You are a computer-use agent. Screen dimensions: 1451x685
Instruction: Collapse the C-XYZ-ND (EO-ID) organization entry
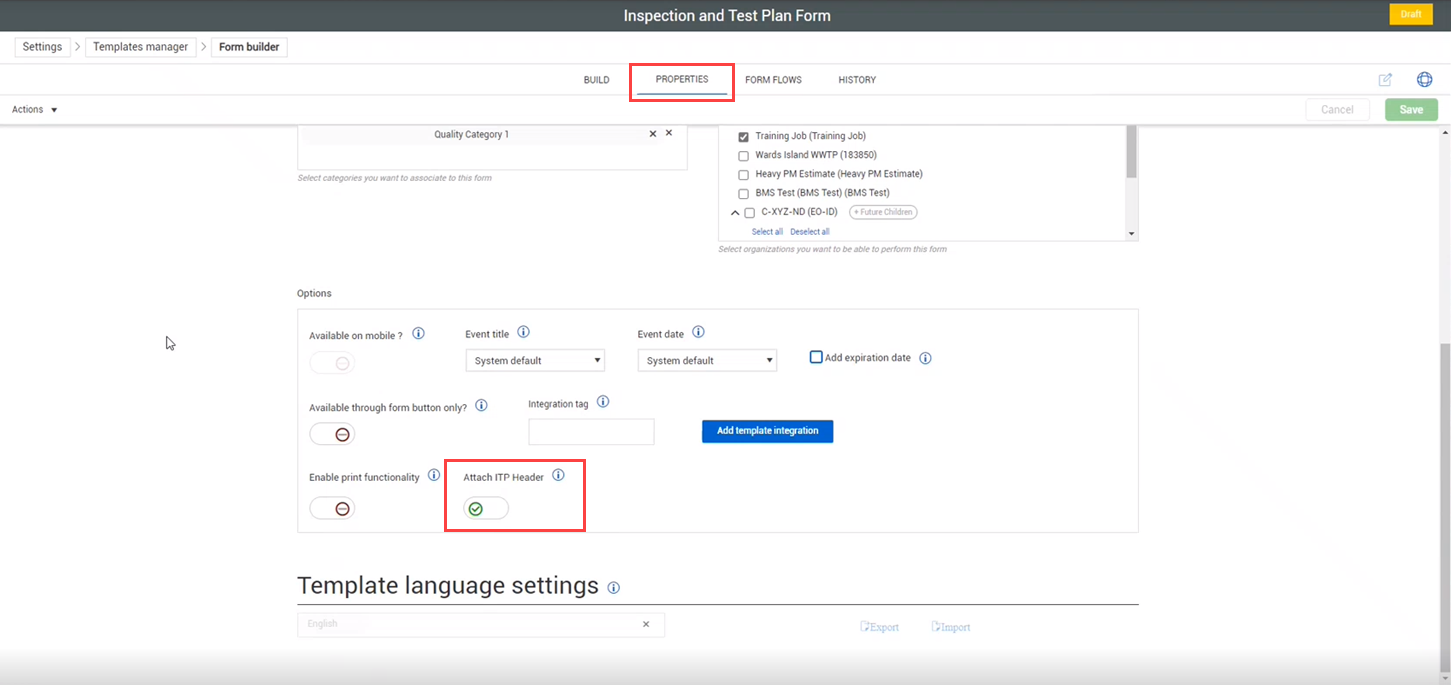pyautogui.click(x=735, y=212)
